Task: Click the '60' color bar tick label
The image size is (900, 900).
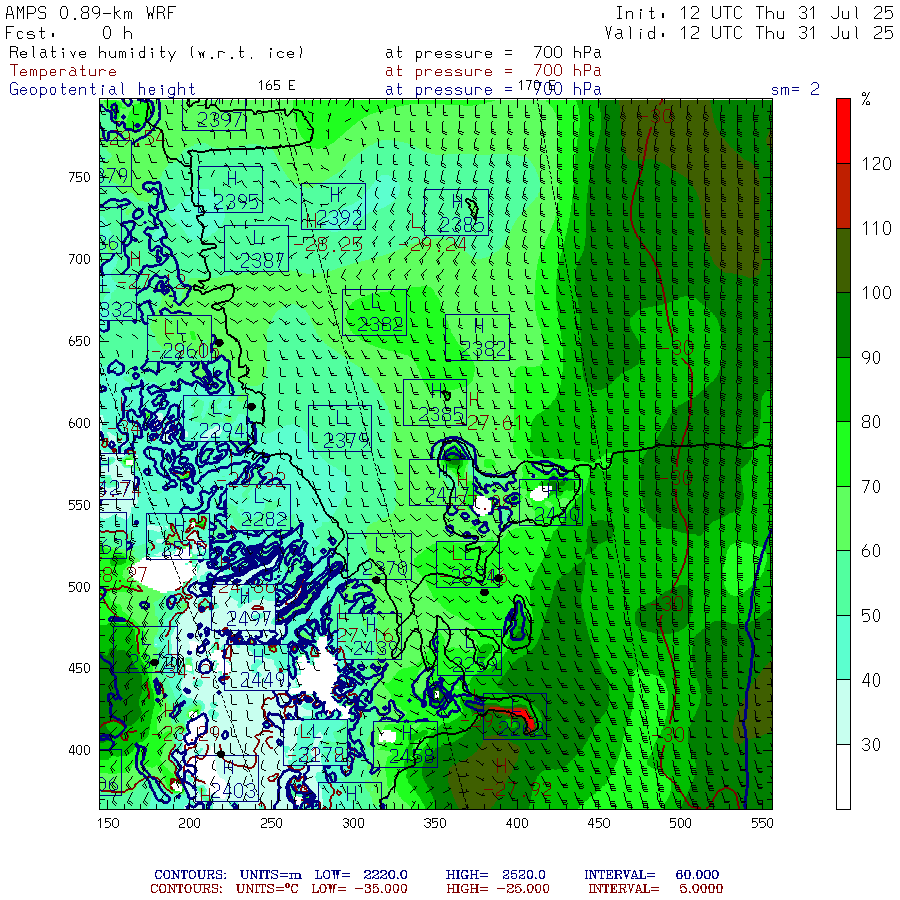Action: (x=871, y=552)
